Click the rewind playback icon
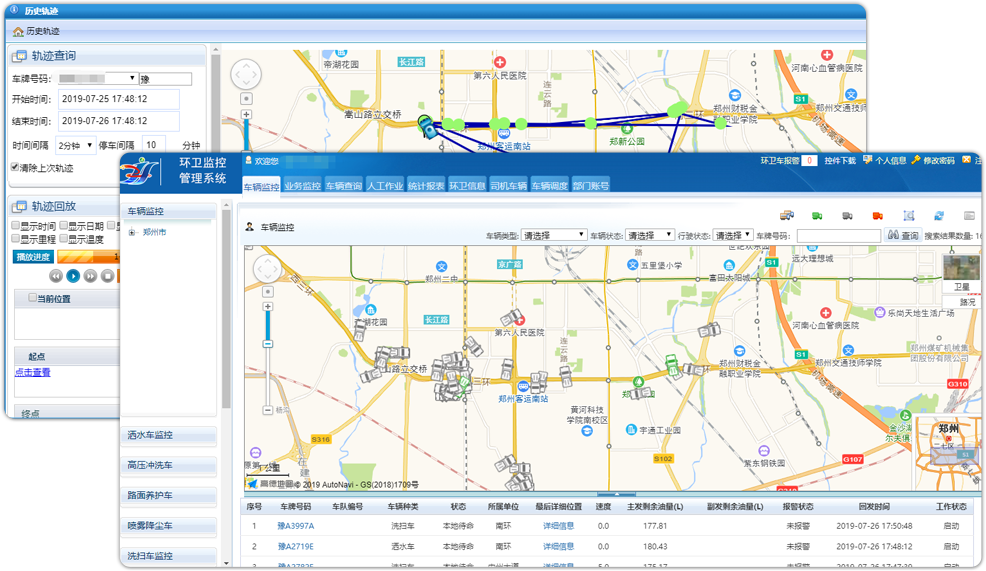The width and height of the screenshot is (986, 571). [x=56, y=275]
